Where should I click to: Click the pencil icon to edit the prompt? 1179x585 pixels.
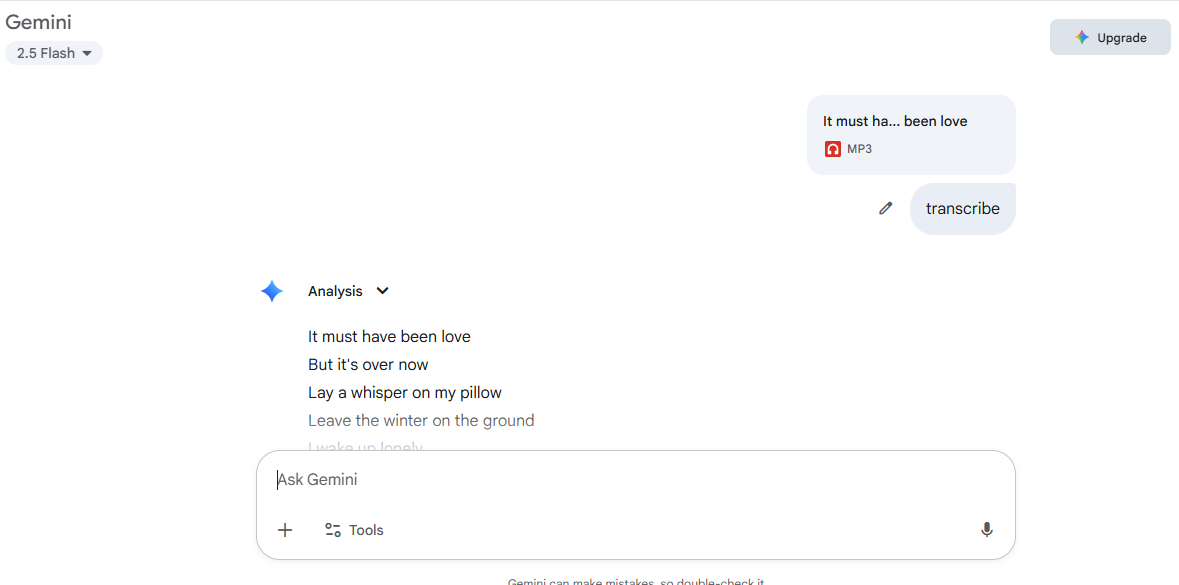point(884,208)
